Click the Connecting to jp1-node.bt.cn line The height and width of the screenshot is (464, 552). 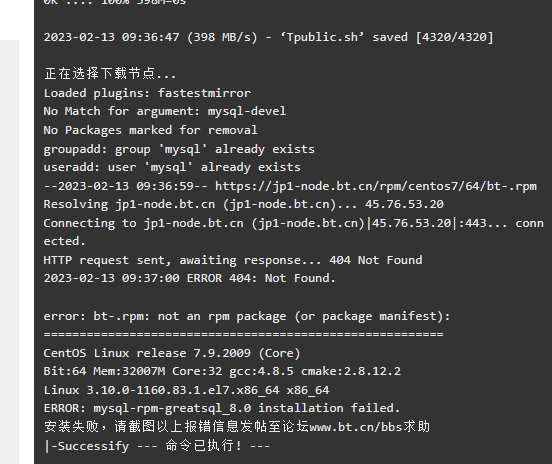pyautogui.click(x=294, y=232)
